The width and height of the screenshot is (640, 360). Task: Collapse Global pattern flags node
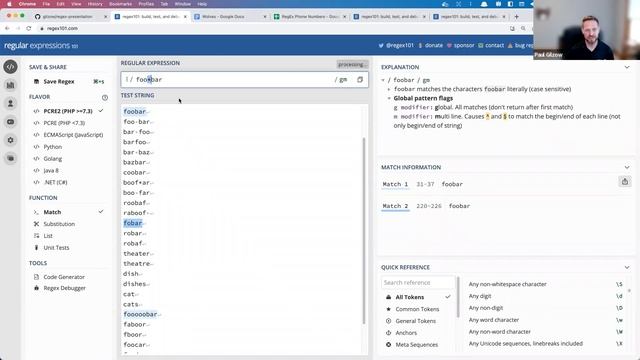click(389, 98)
